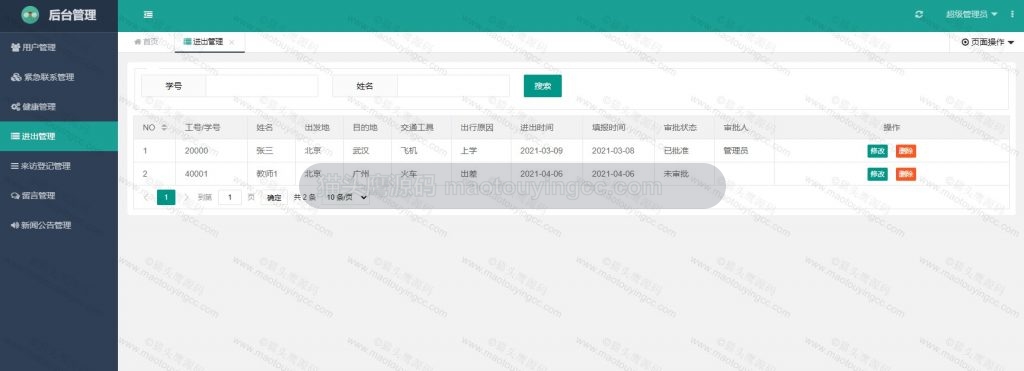
Task: Open the 超级管理员 user dropdown
Action: click(972, 14)
